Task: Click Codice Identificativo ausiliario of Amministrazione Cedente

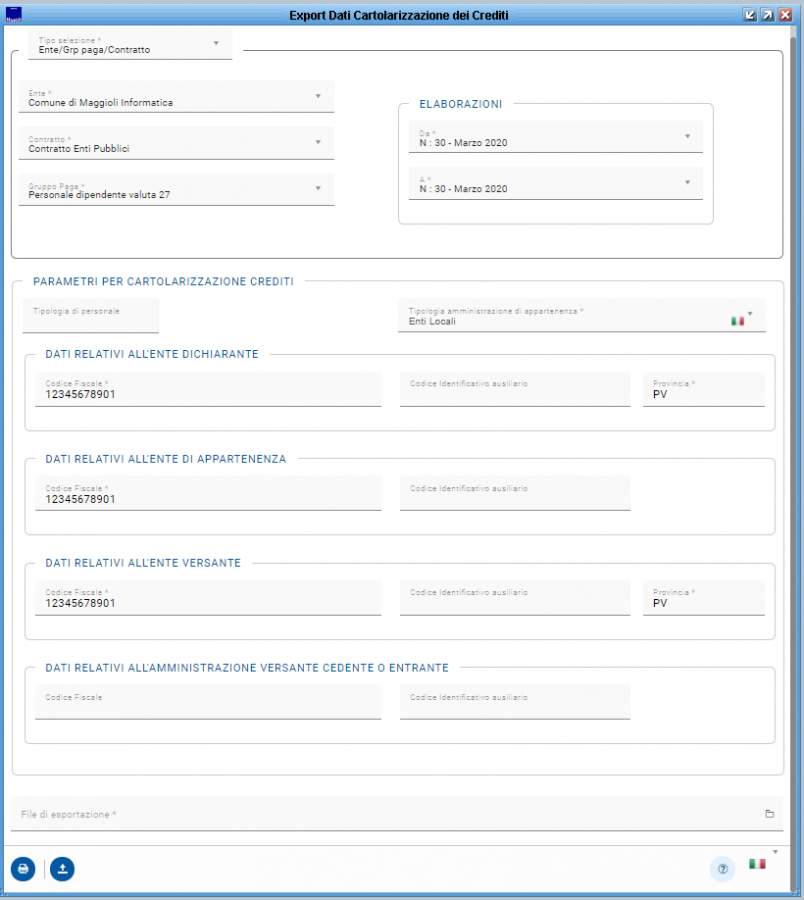Action: (515, 702)
